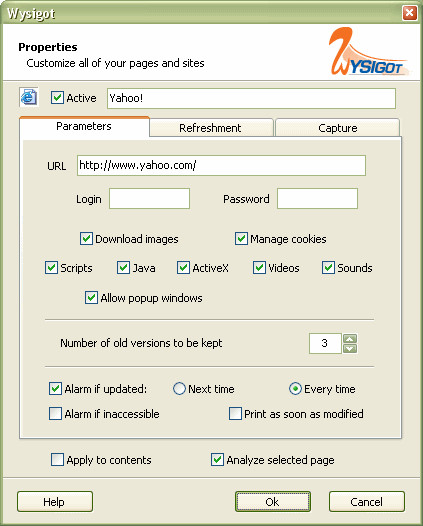Screen dimensions: 423x526
Task: Disable the Java checkbox
Action: pyautogui.click(x=123, y=268)
